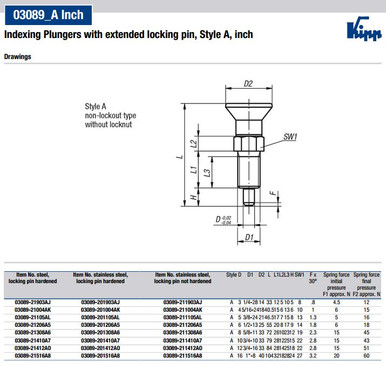Select item number 03089-211004AK
The width and height of the screenshot is (386, 367).
183,310
